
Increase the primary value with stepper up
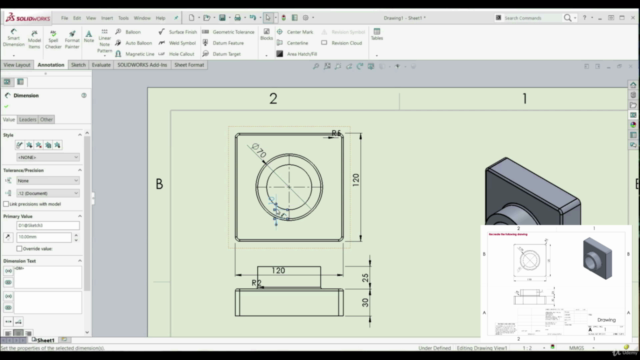76,235
